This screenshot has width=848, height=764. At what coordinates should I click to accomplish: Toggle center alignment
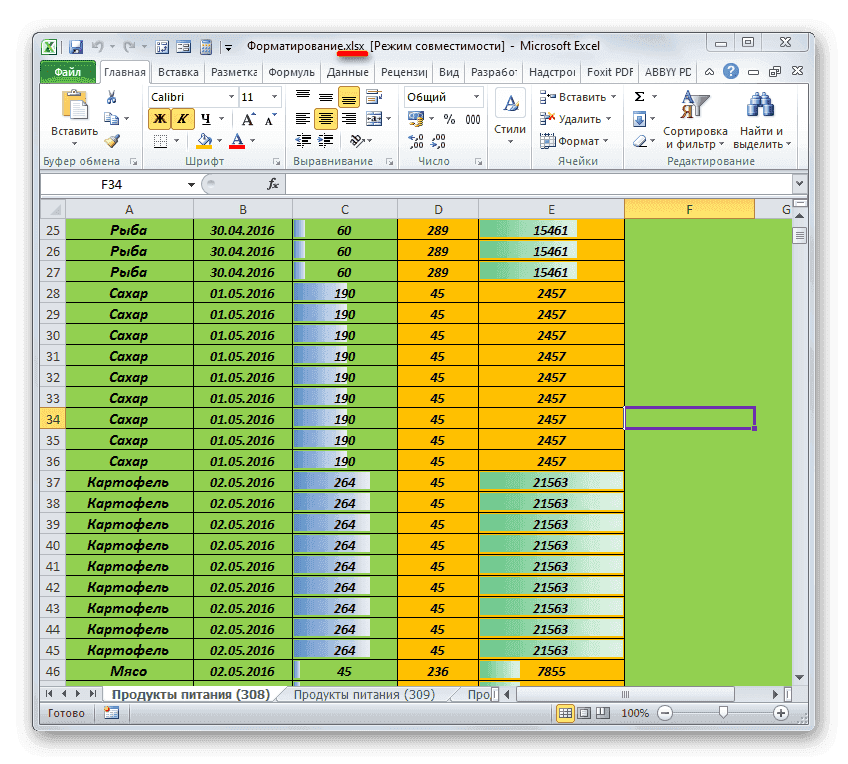[x=325, y=119]
